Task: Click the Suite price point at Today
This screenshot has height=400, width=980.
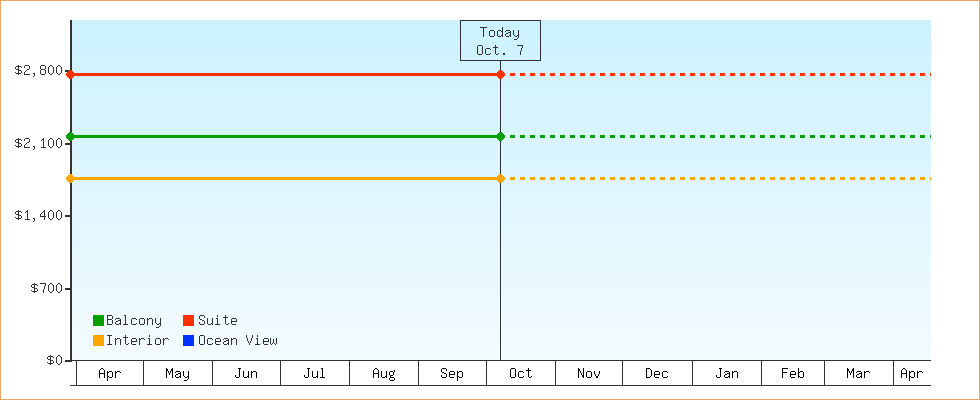Action: tap(500, 75)
